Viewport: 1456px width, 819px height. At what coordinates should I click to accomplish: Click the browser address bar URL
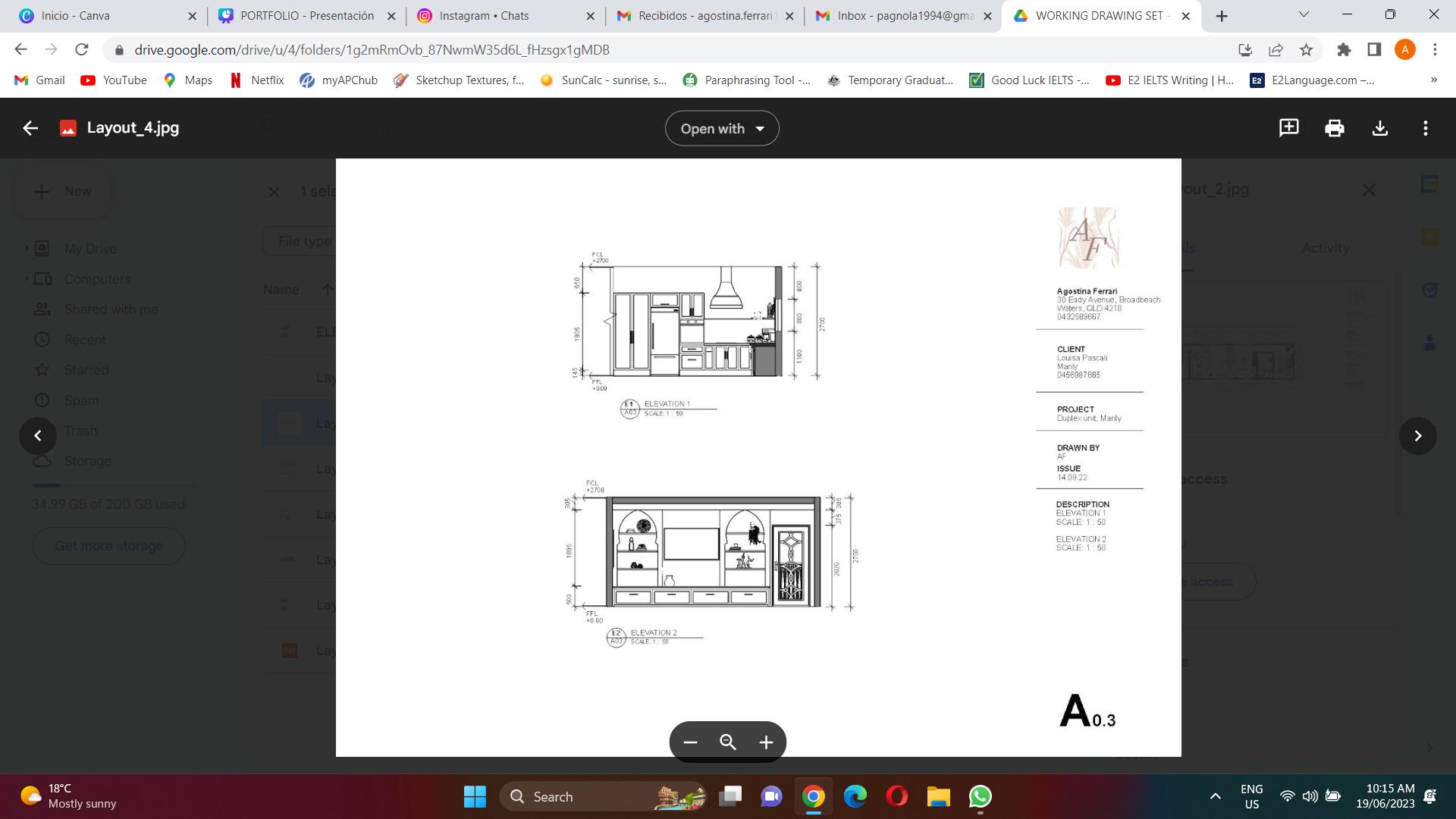point(372,50)
